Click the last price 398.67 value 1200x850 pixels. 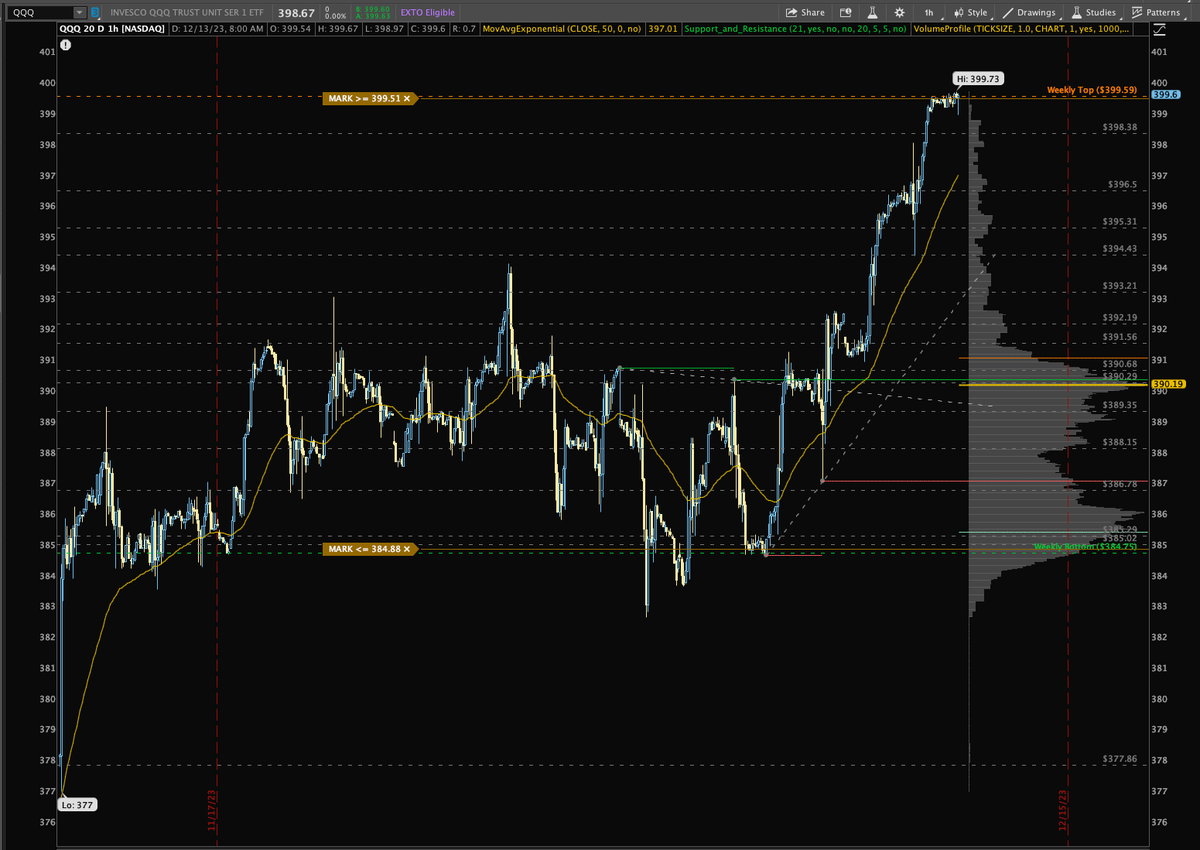pos(297,13)
